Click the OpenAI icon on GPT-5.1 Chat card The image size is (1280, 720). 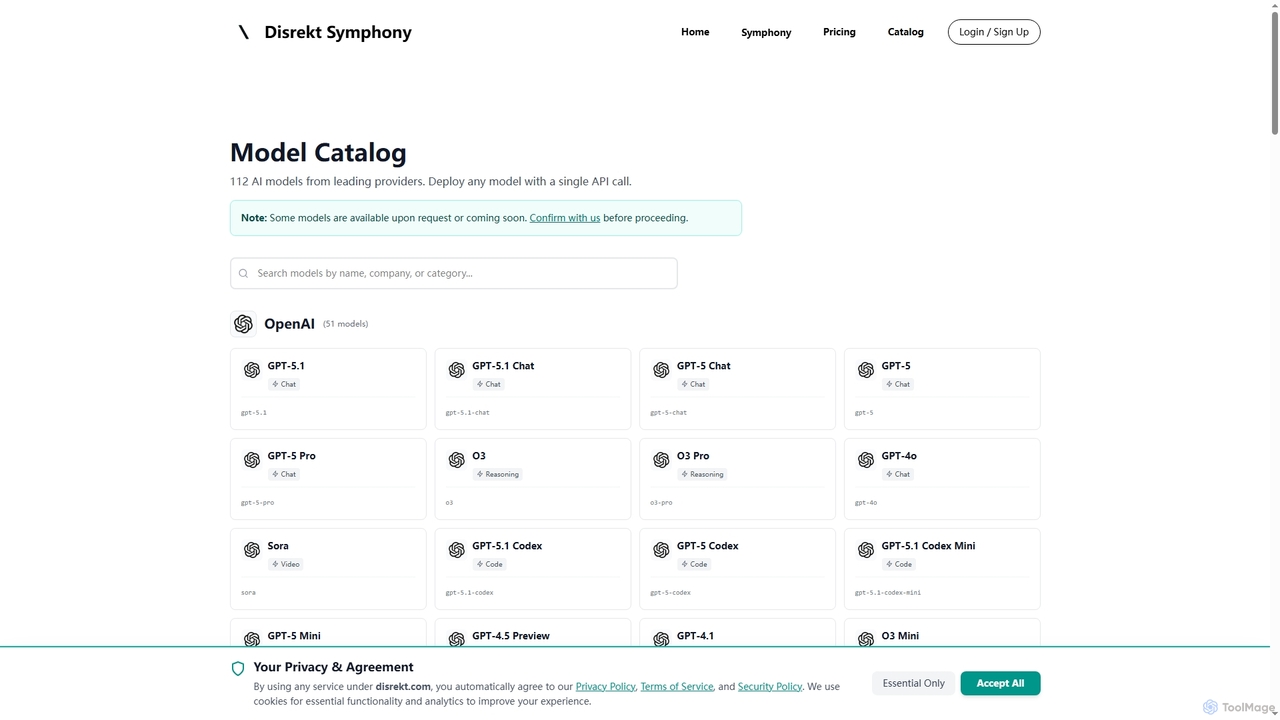point(457,370)
